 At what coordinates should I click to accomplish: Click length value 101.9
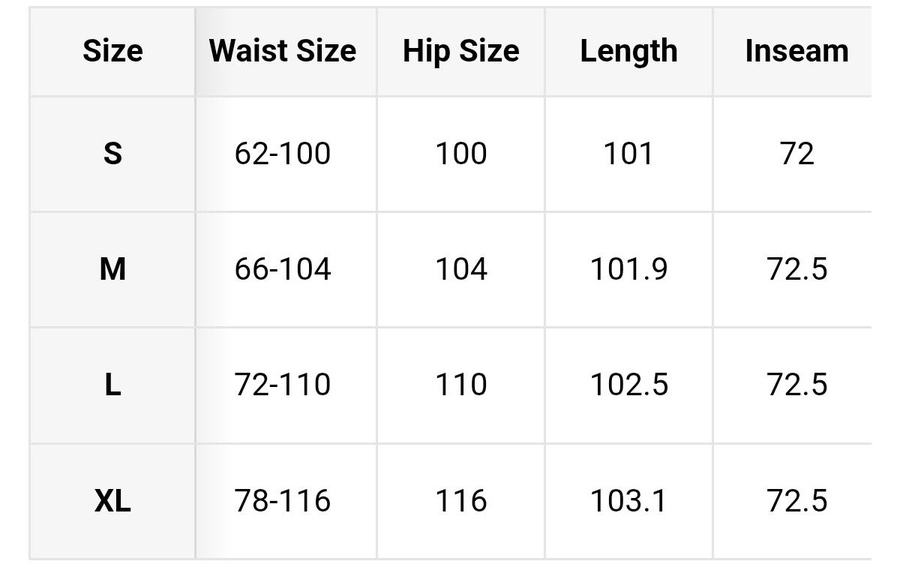(628, 269)
